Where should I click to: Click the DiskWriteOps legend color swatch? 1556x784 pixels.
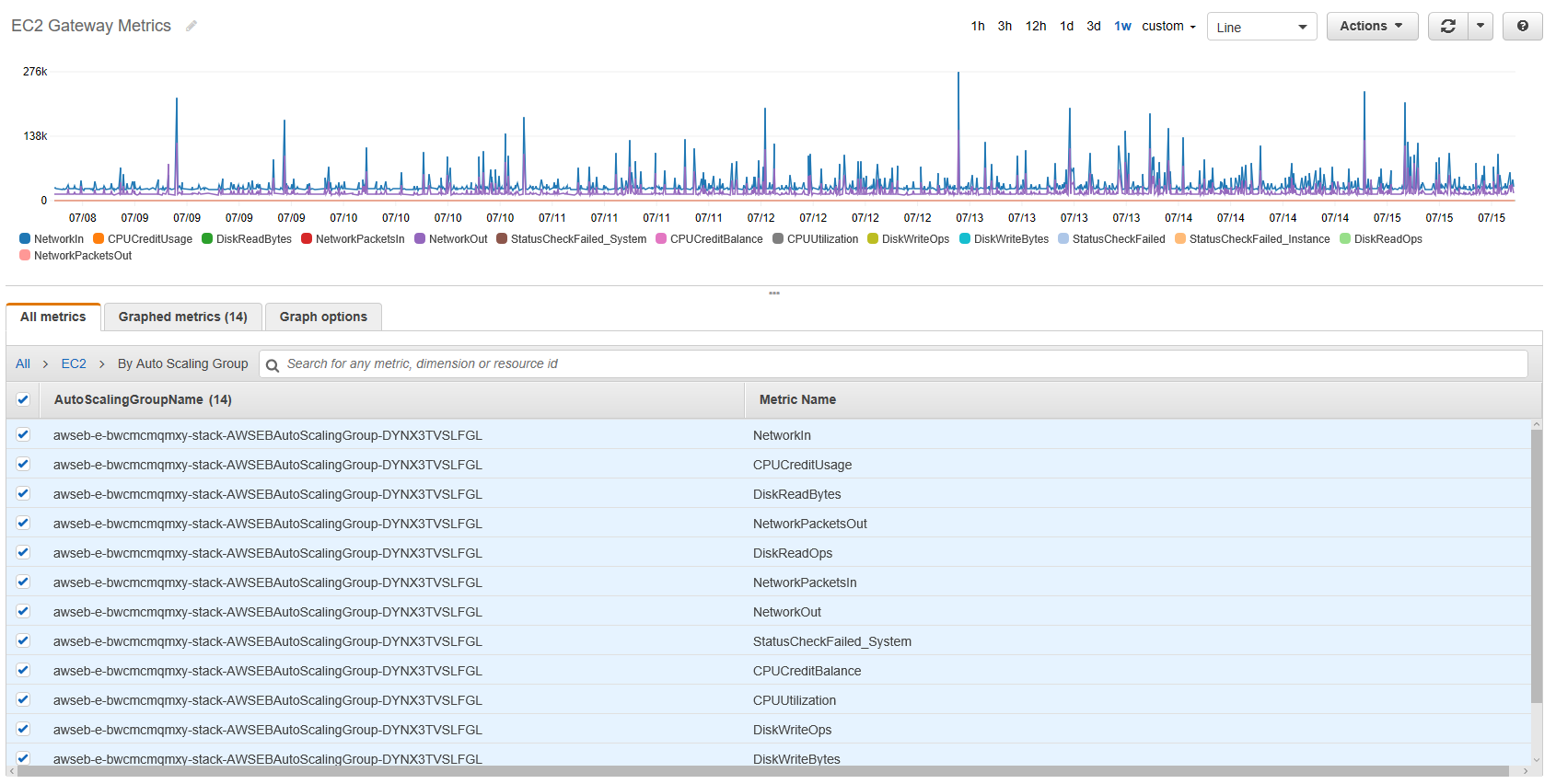(873, 238)
